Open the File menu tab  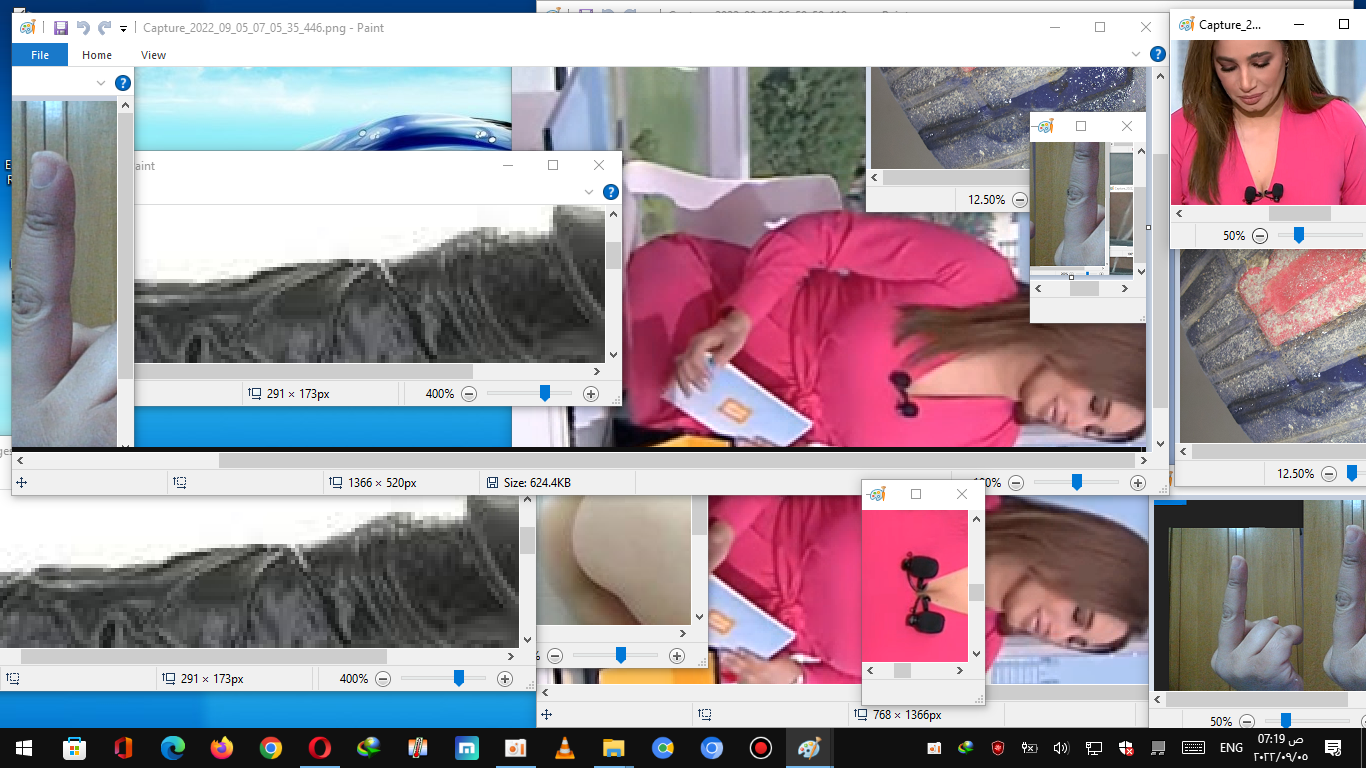tap(40, 55)
